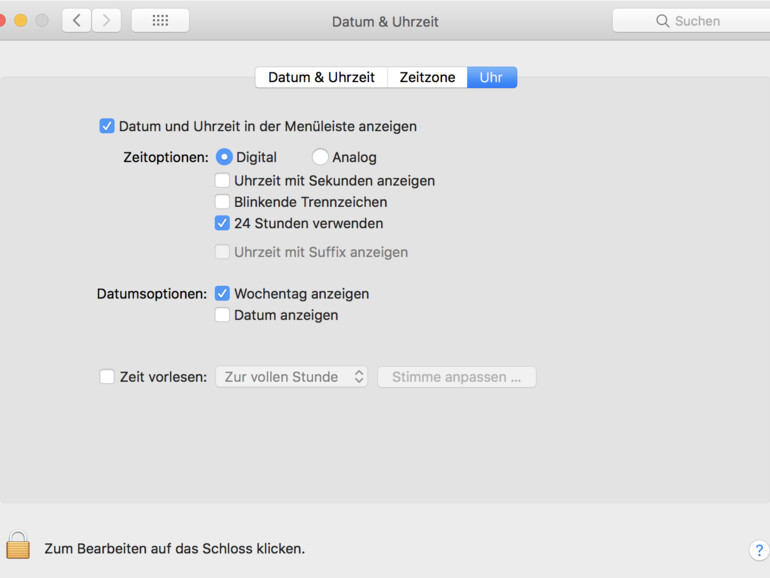The image size is (770, 578).
Task: Switch to the Datum & Uhrzeit tab
Action: click(321, 77)
